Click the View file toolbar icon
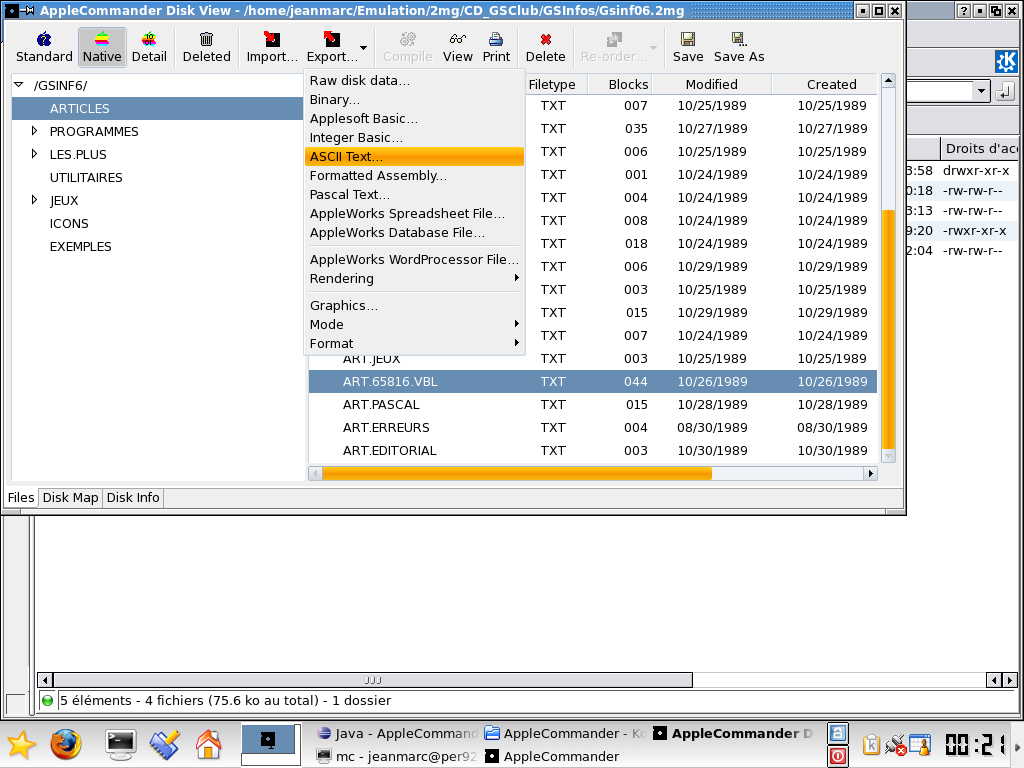 457,47
